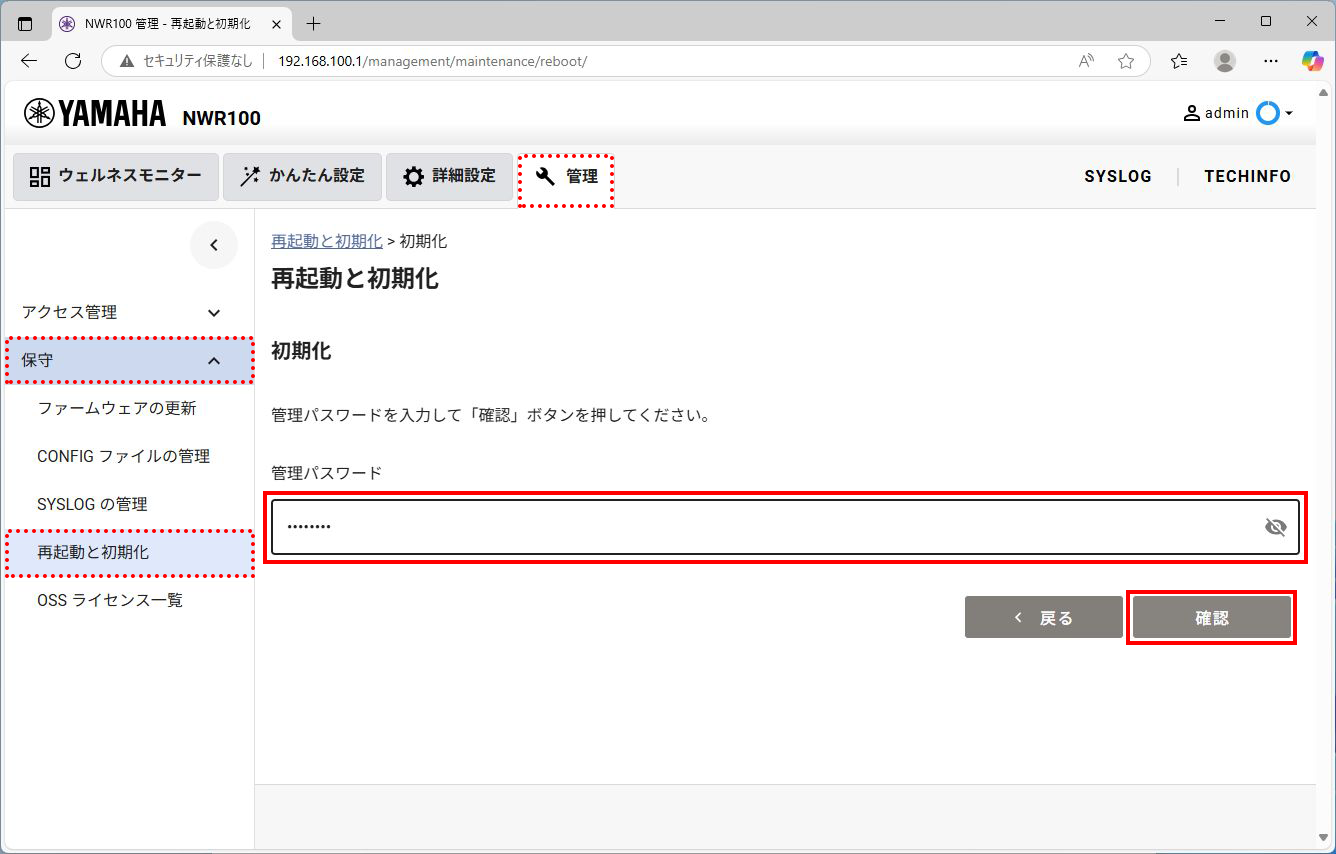Collapse the sidebar with the chevron button
The height and width of the screenshot is (854, 1336).
click(214, 246)
